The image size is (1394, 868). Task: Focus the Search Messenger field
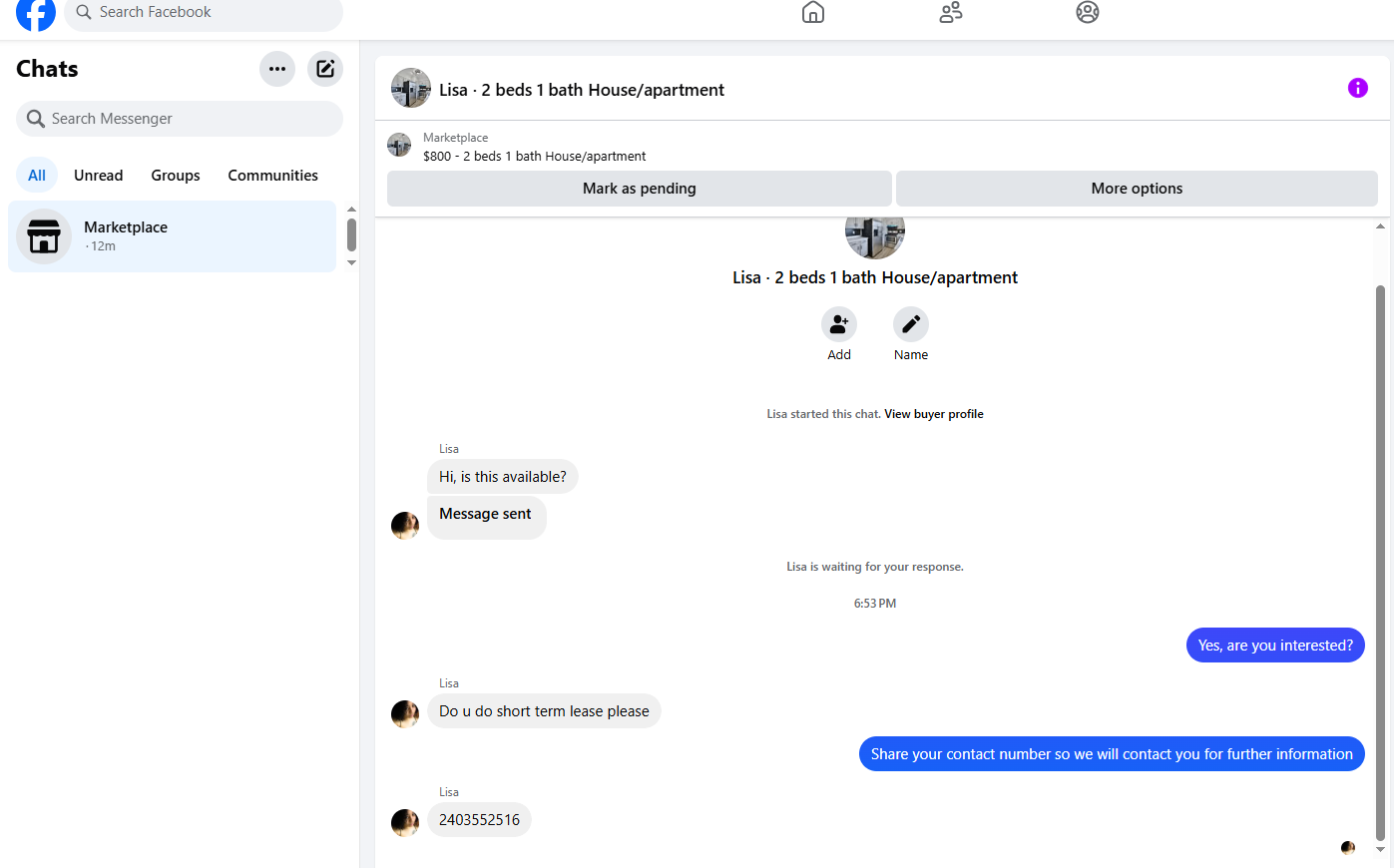180,119
